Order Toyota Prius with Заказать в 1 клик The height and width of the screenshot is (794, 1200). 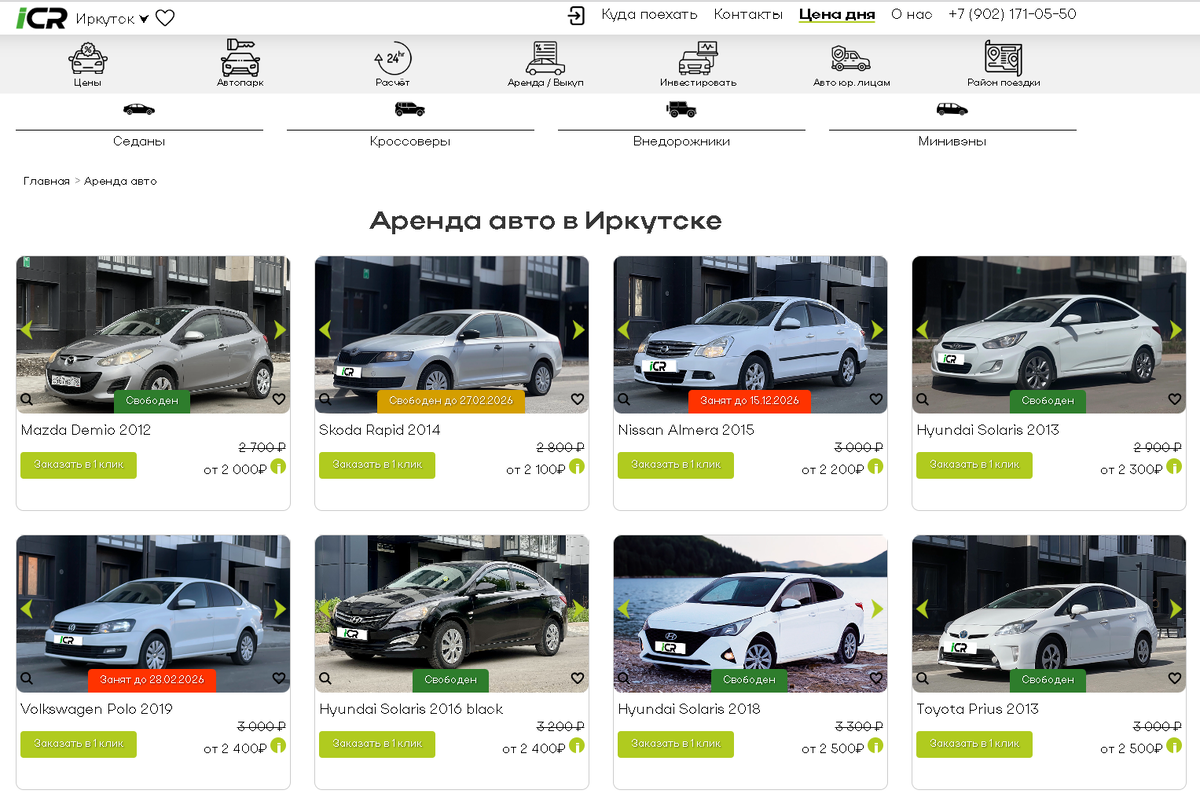[x=974, y=744]
